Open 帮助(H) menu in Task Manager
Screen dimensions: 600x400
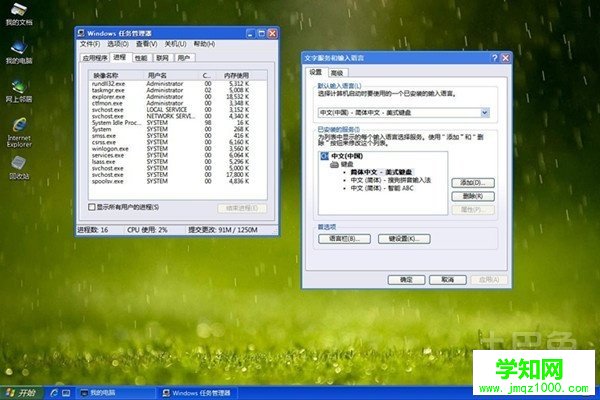pyautogui.click(x=204, y=44)
